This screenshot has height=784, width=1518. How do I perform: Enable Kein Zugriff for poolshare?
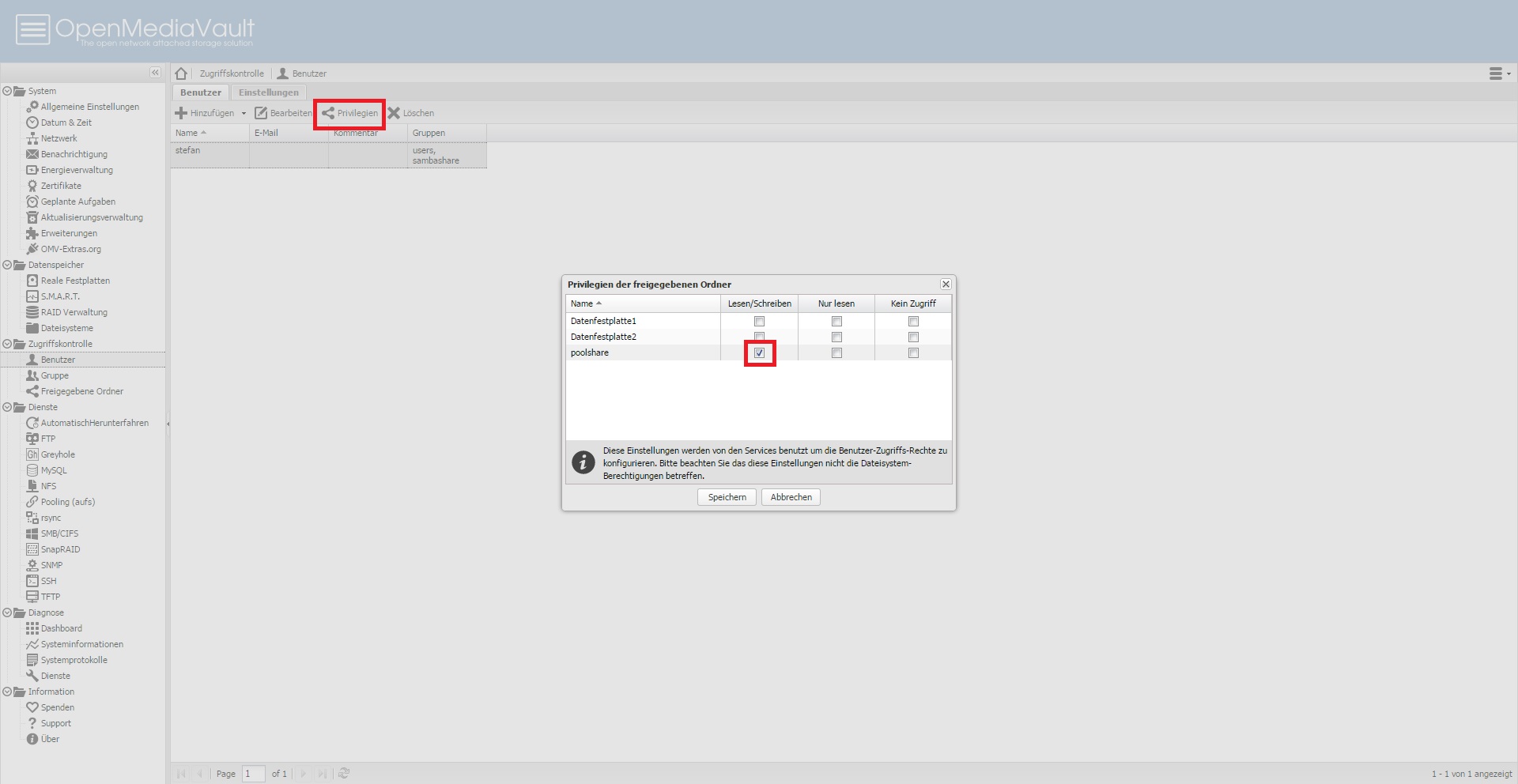[x=913, y=353]
